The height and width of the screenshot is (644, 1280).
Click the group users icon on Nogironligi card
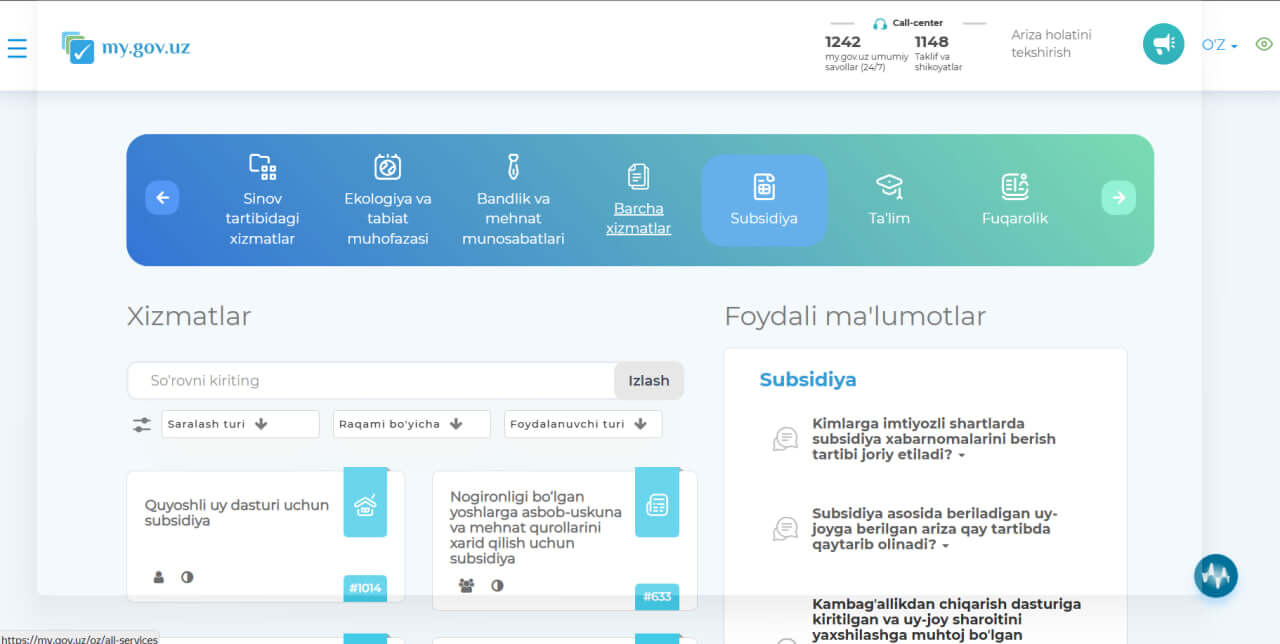coord(466,586)
